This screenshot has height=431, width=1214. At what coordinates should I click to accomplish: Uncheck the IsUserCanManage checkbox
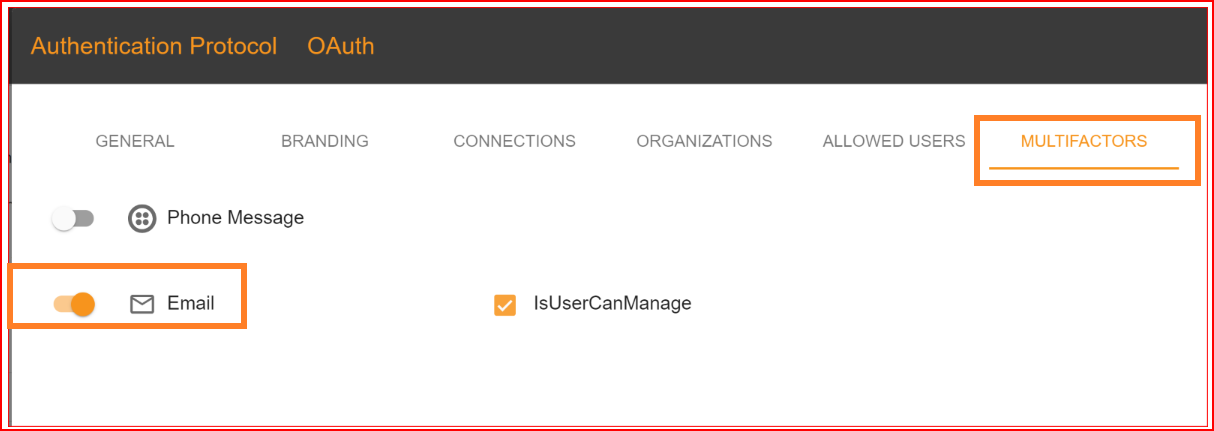click(x=505, y=304)
